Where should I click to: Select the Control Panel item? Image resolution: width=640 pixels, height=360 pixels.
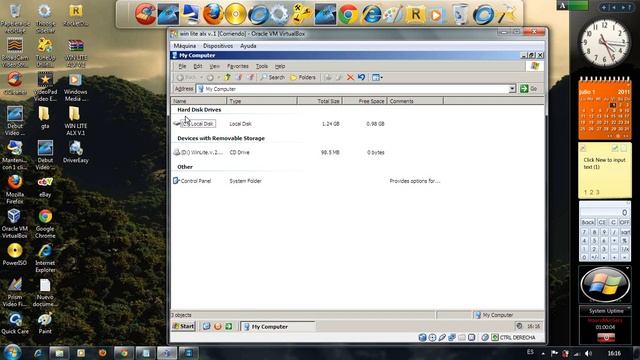tap(192, 181)
